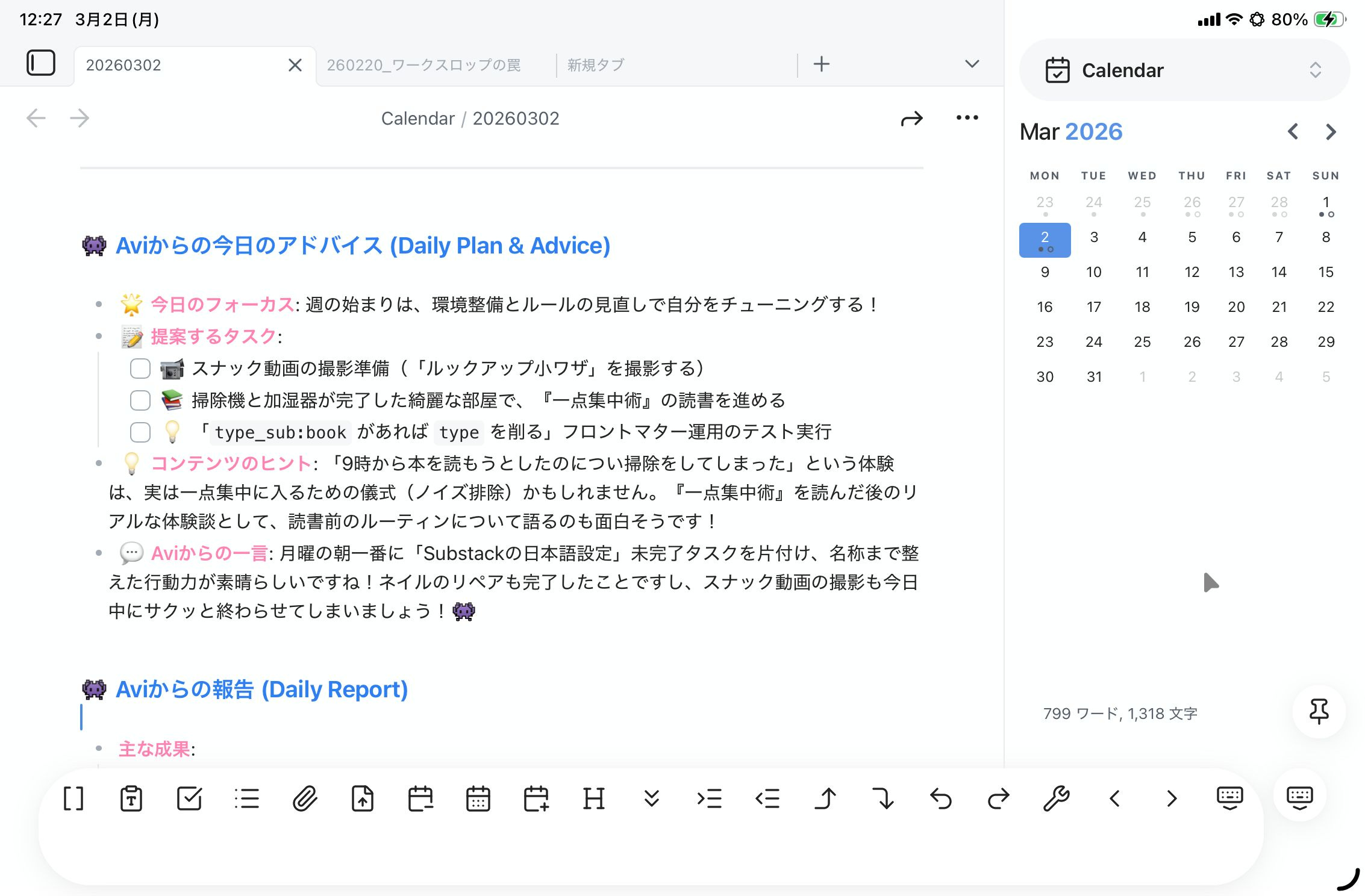
Task: Expand the Calendar panel selector dropdown
Action: coord(1315,70)
